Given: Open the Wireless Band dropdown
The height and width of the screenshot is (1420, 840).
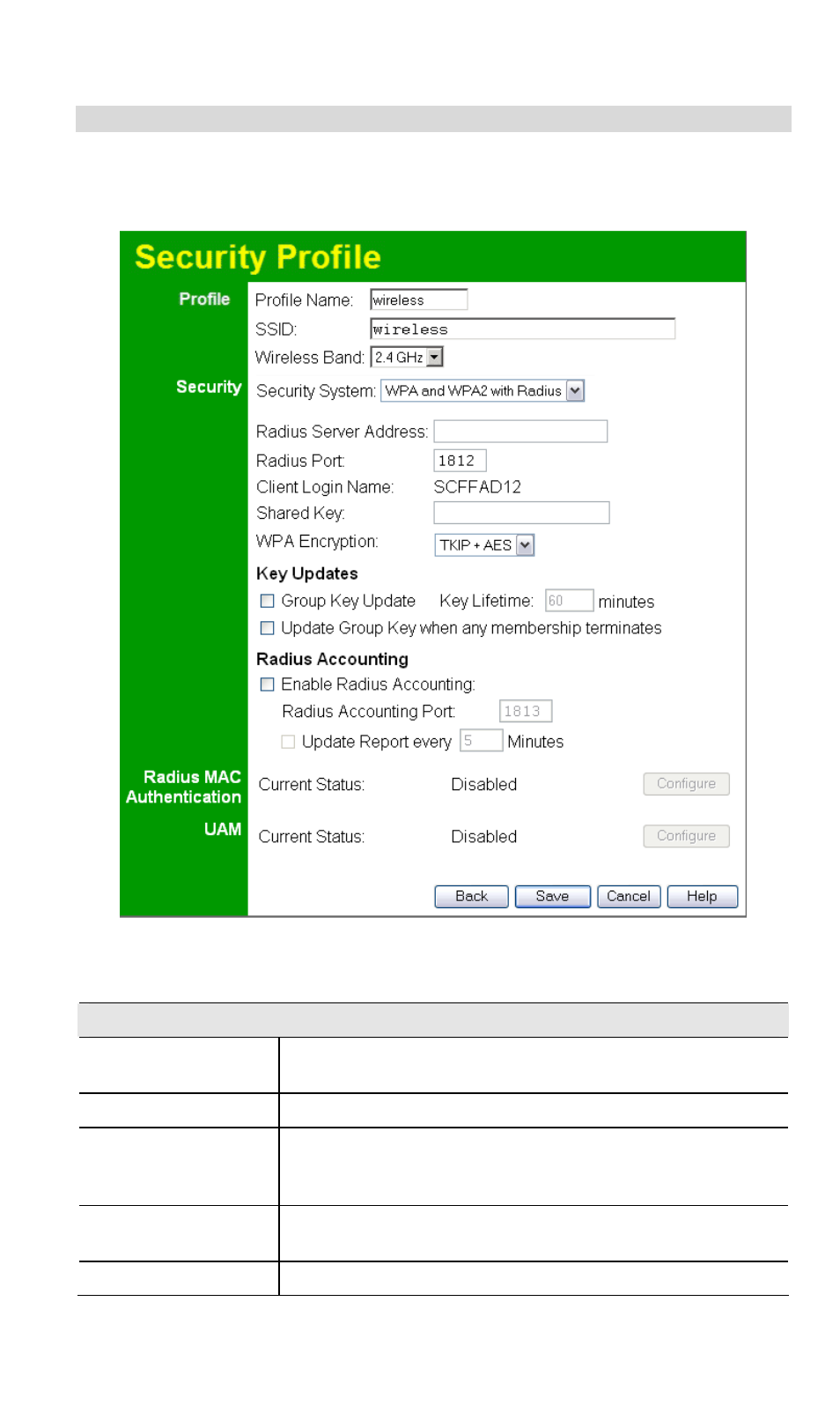Looking at the screenshot, I should pos(407,357).
